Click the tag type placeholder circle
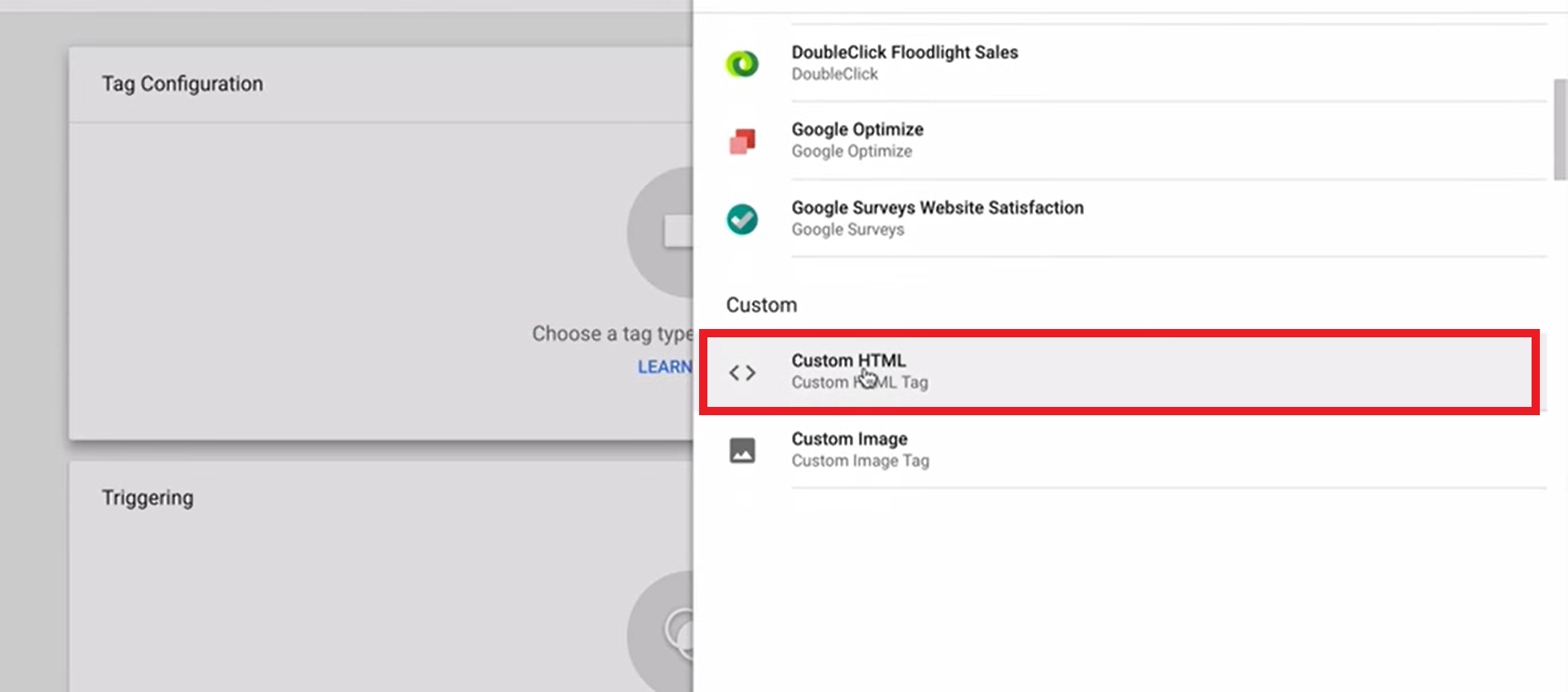The width and height of the screenshot is (1568, 692). 660,232
